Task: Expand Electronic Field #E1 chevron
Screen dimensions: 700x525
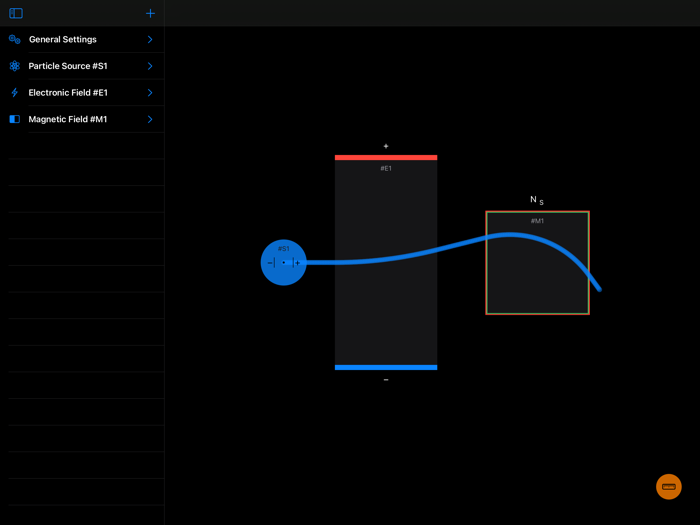Action: (x=150, y=92)
